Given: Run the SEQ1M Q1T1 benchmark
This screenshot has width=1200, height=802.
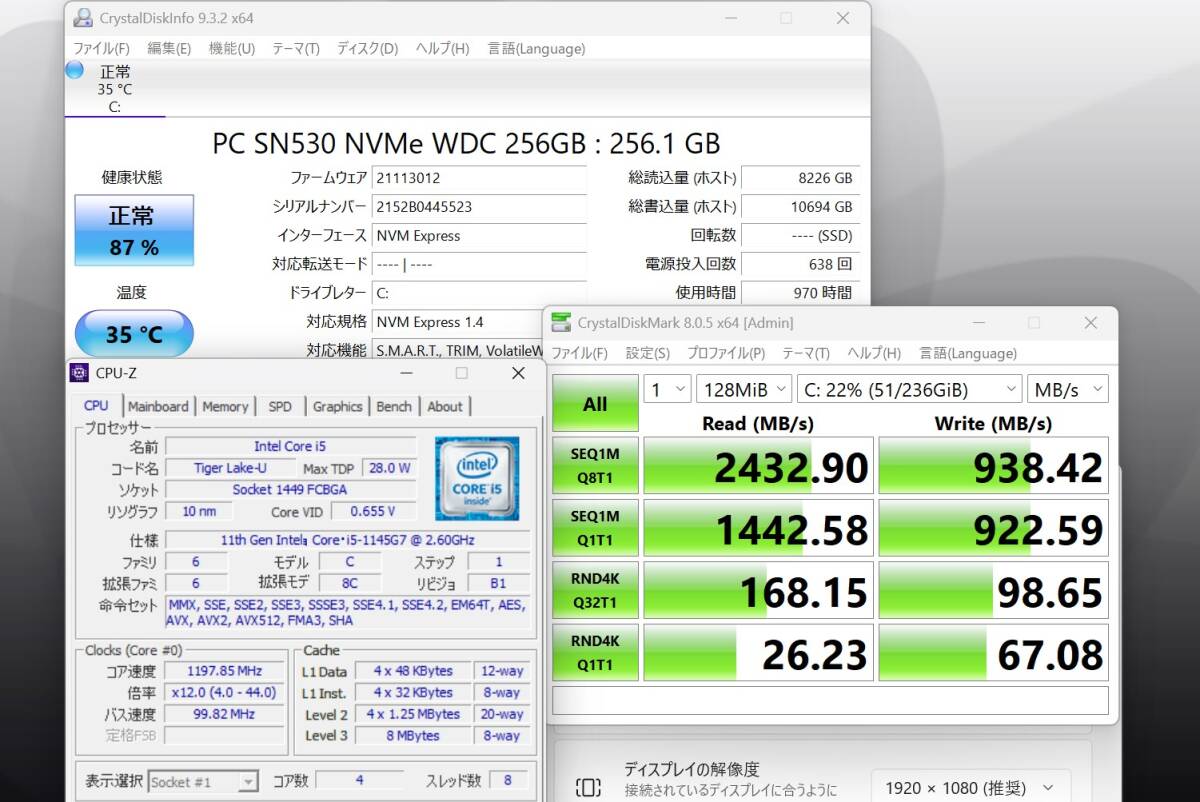Looking at the screenshot, I should point(595,528).
